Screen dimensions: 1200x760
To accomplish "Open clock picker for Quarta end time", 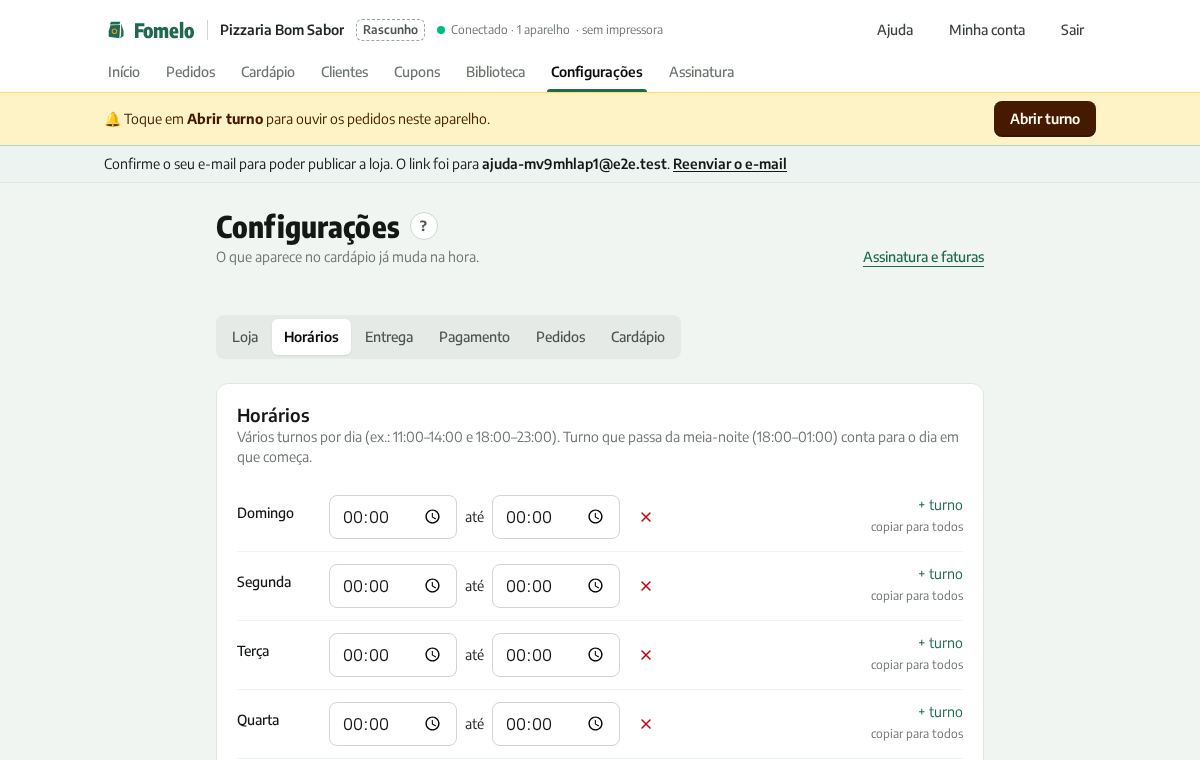I will (595, 724).
